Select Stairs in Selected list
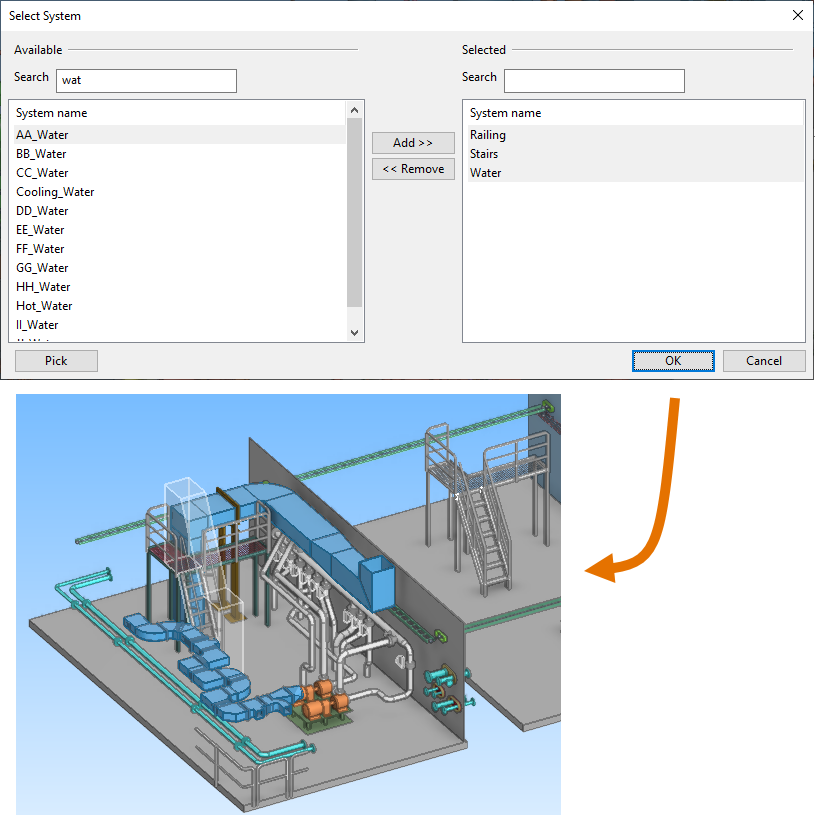The image size is (815, 832). coord(484,154)
